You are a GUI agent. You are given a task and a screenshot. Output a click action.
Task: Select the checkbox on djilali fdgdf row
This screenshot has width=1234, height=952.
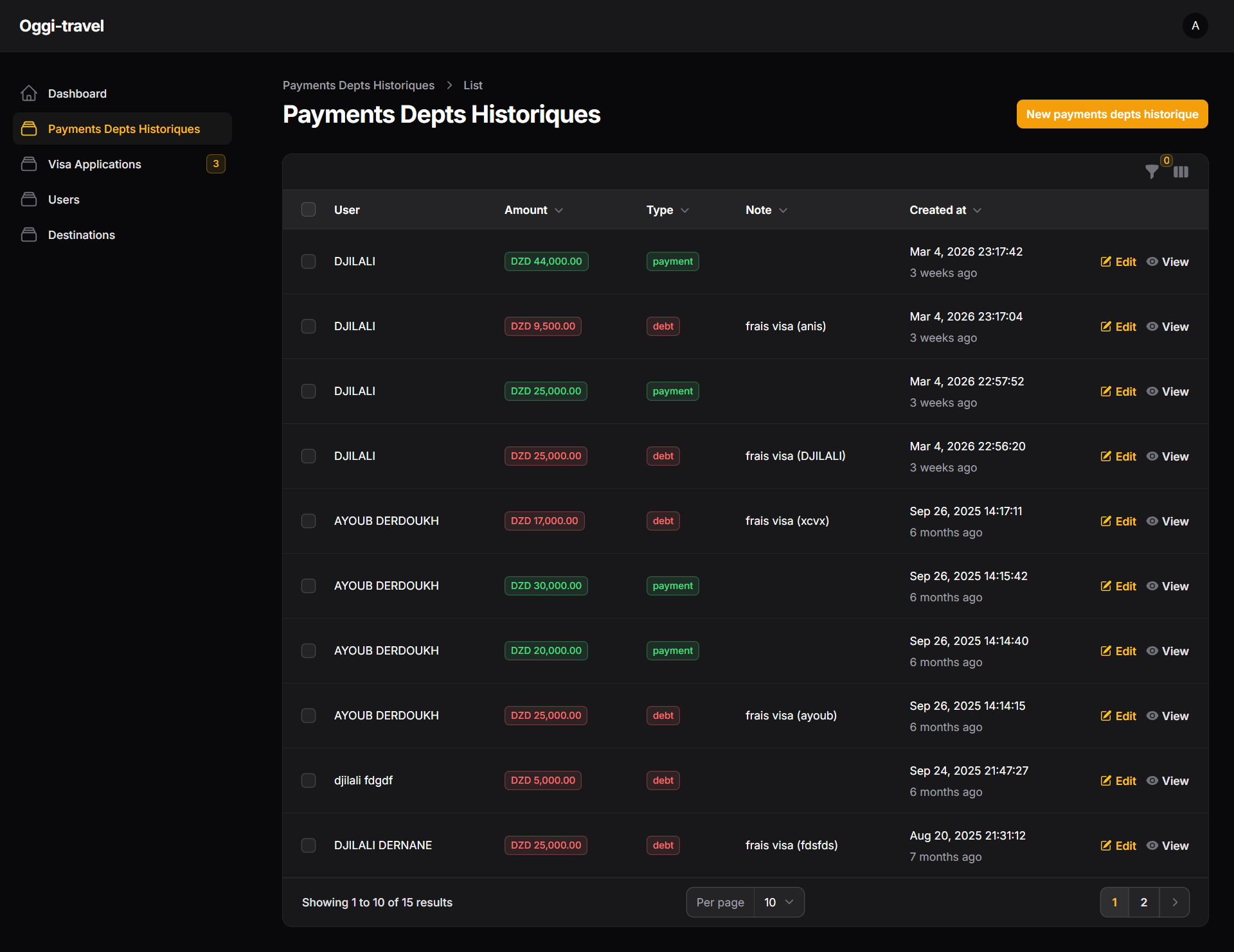pos(308,780)
